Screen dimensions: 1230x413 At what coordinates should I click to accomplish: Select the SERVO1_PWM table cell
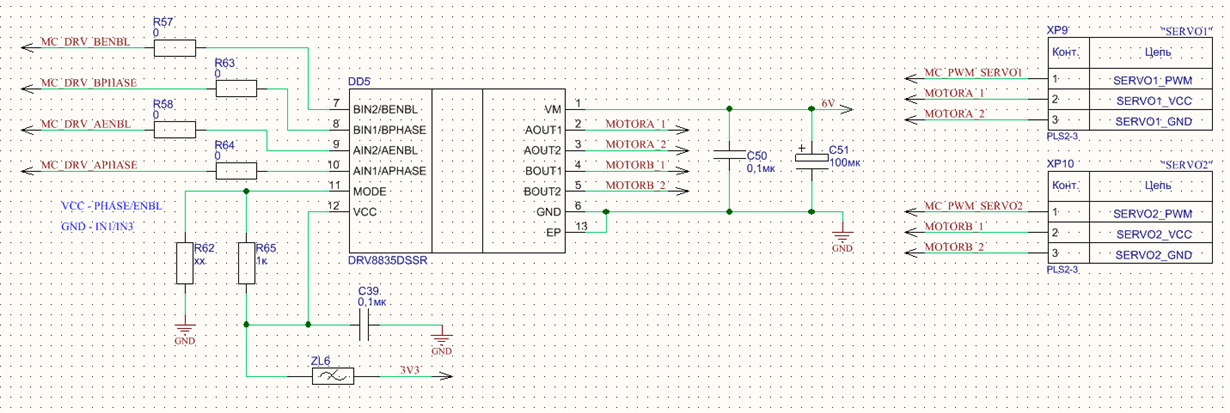pyautogui.click(x=1151, y=79)
